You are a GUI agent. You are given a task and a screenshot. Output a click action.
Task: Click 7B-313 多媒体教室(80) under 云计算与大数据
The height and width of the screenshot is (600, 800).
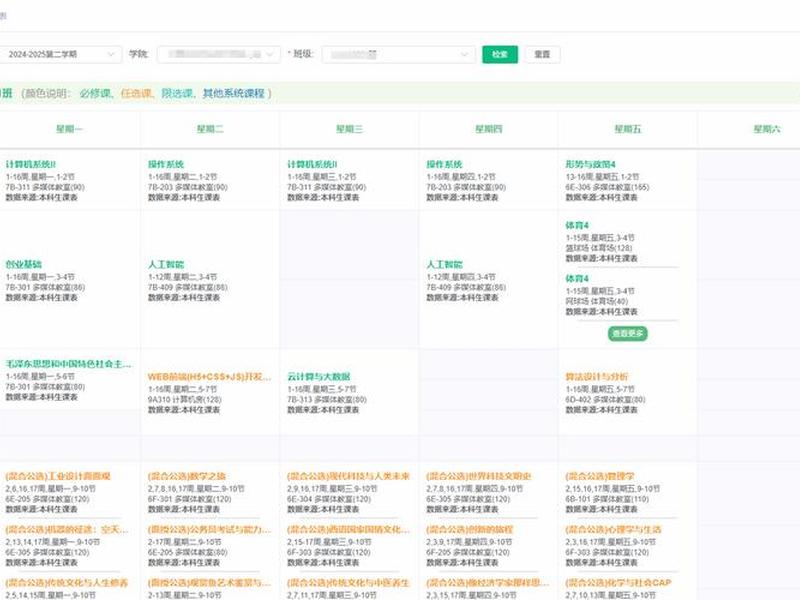(327, 399)
